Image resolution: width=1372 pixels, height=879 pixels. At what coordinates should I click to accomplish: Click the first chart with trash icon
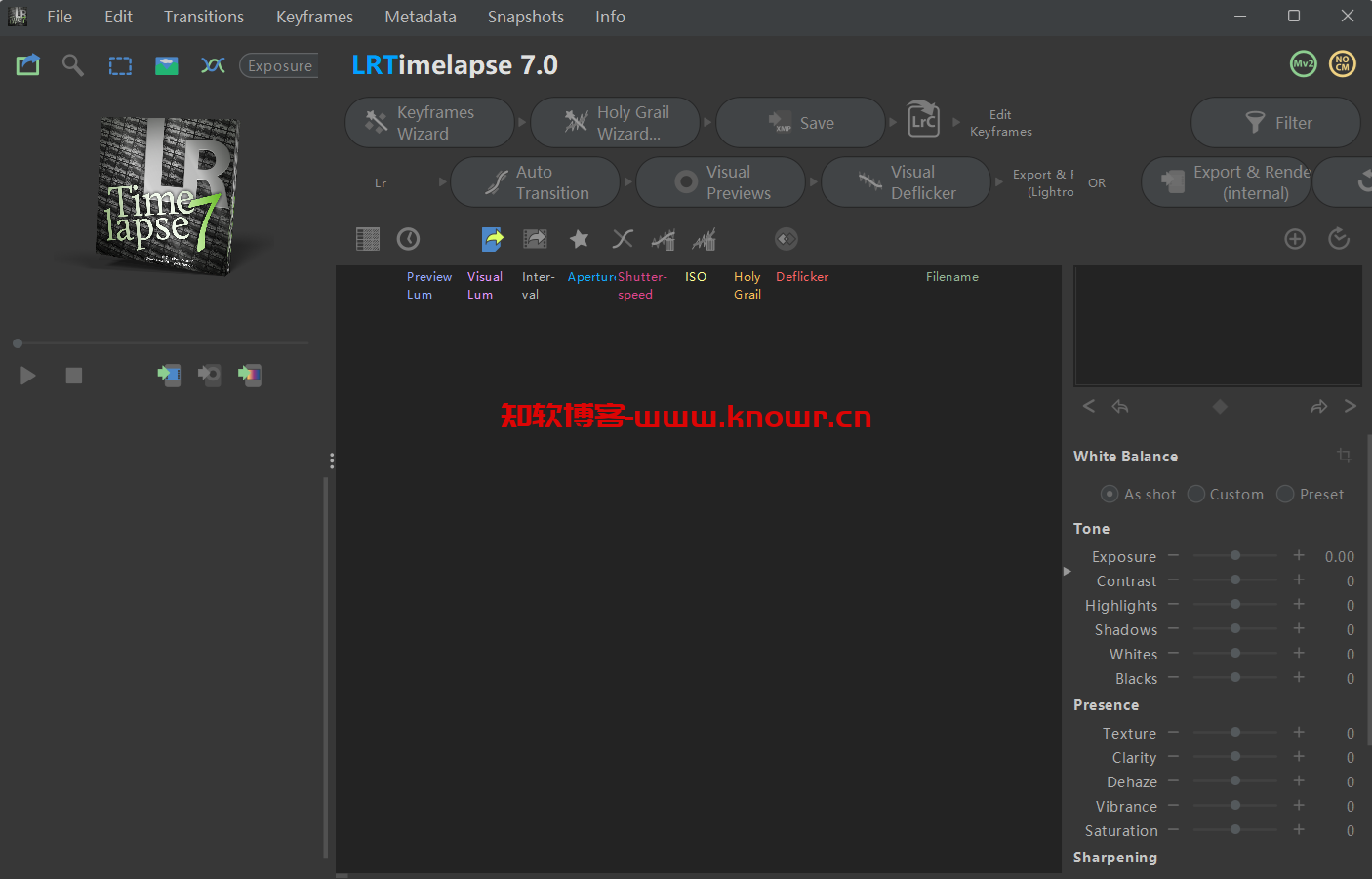click(664, 239)
